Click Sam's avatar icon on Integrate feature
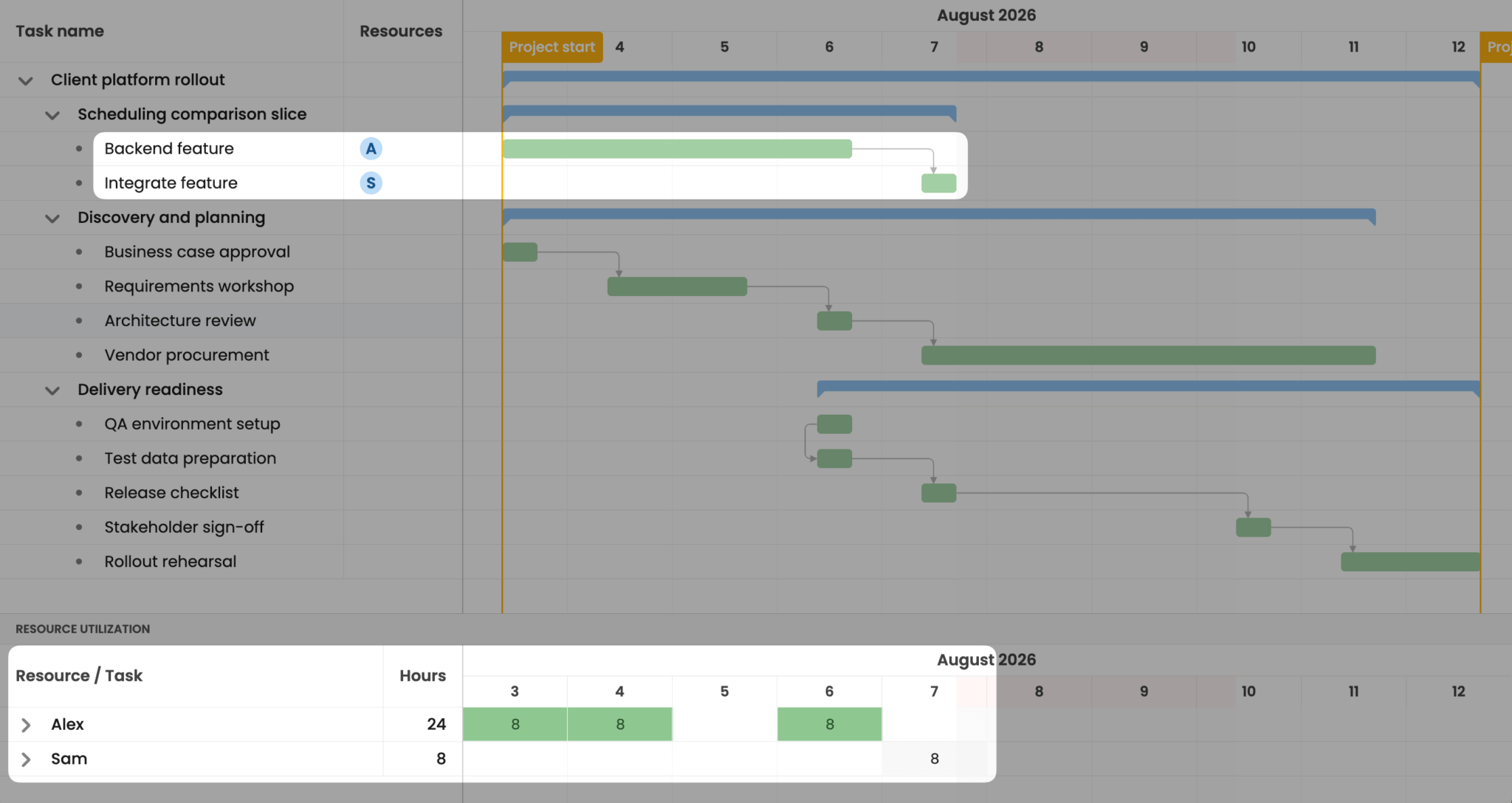The image size is (1512, 803). click(x=371, y=183)
